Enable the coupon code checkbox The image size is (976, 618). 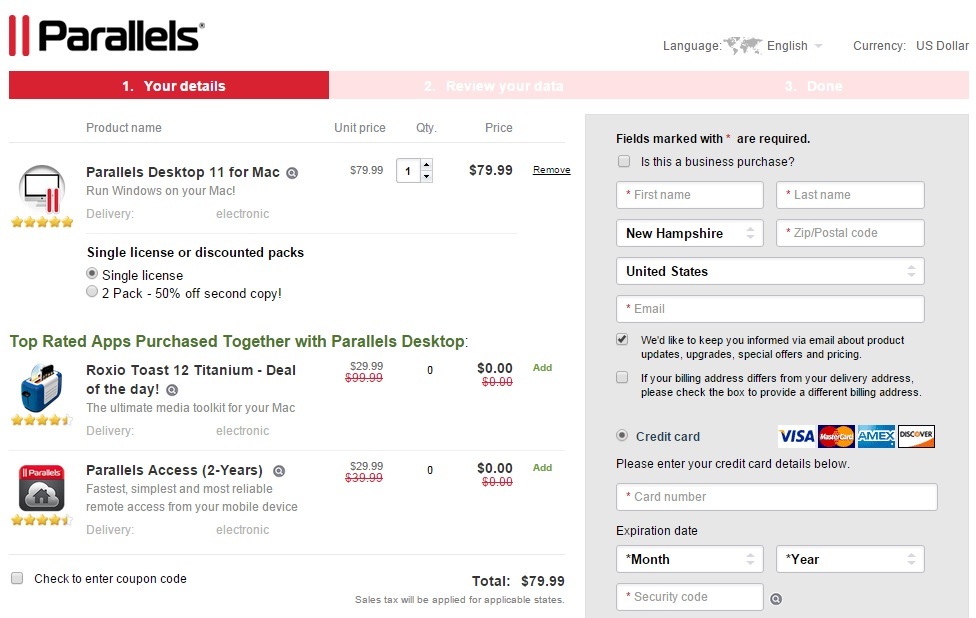point(17,578)
